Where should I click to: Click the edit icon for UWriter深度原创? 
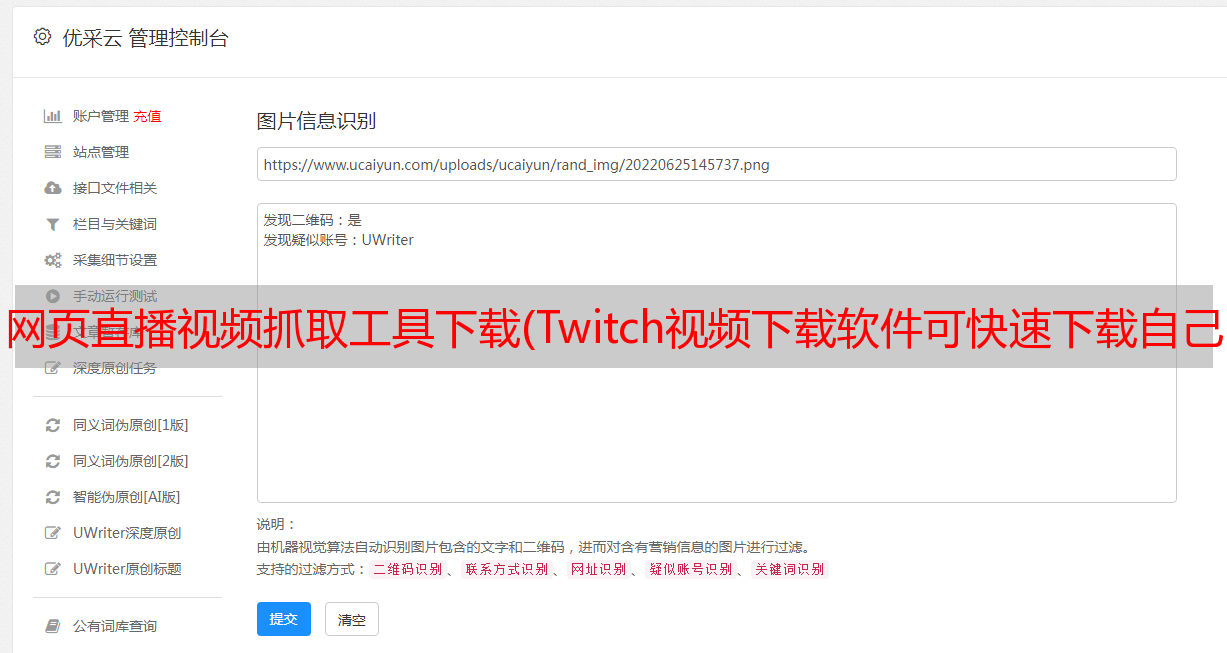point(53,533)
